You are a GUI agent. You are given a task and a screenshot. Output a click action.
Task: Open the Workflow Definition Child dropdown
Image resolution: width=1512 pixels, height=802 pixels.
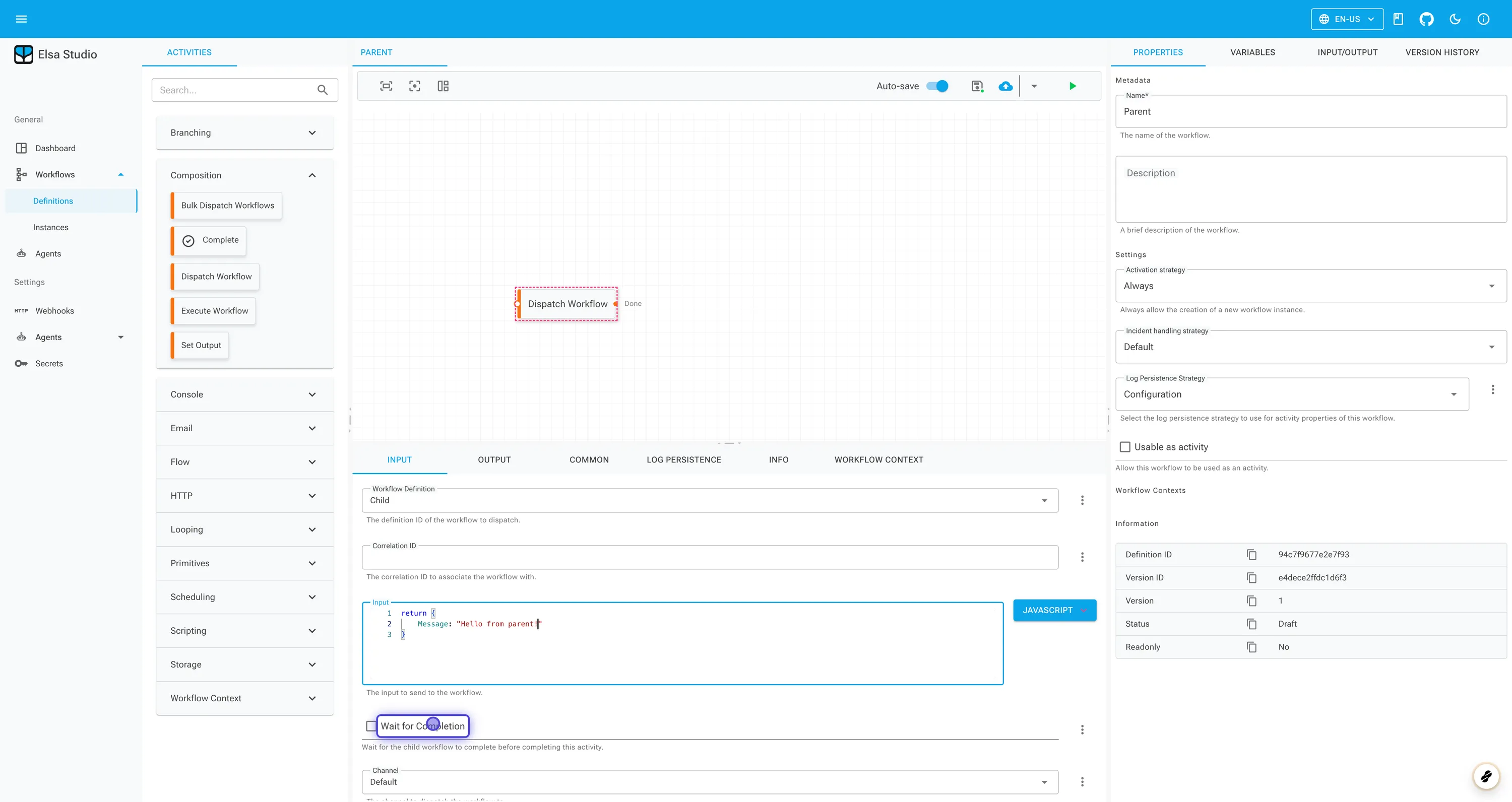point(710,500)
